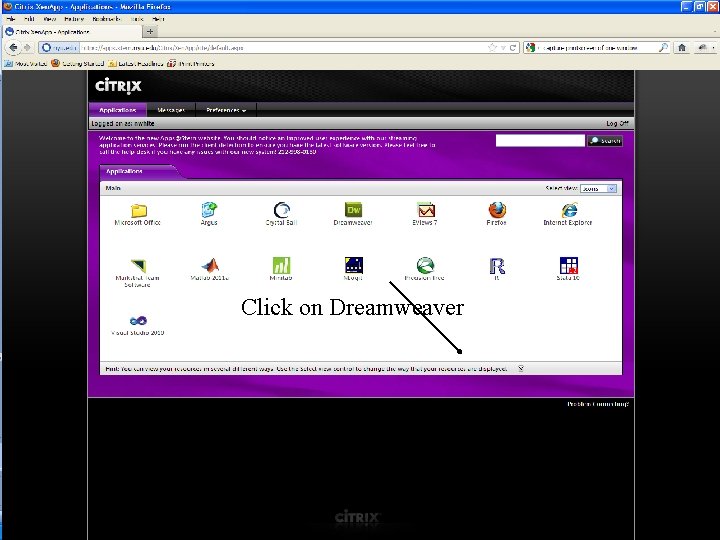This screenshot has height=540, width=720.
Task: Open Getting Started bookmark
Action: 78,63
